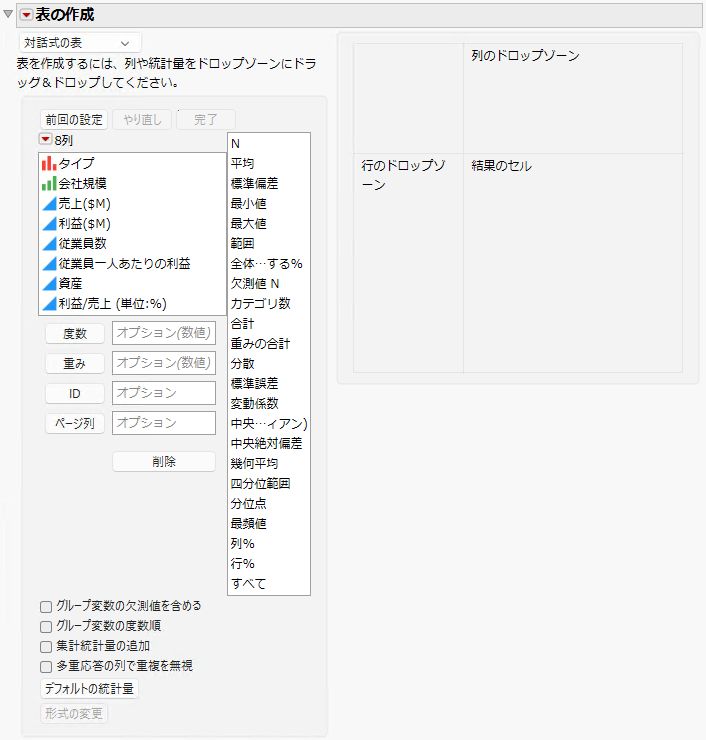Select the 分散 statistic
The image size is (706, 740).
click(243, 363)
